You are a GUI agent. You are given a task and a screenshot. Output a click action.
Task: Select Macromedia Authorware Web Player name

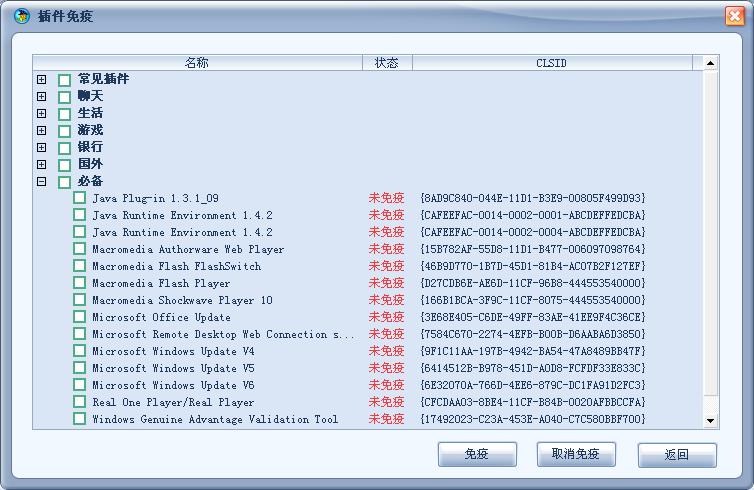tap(188, 249)
